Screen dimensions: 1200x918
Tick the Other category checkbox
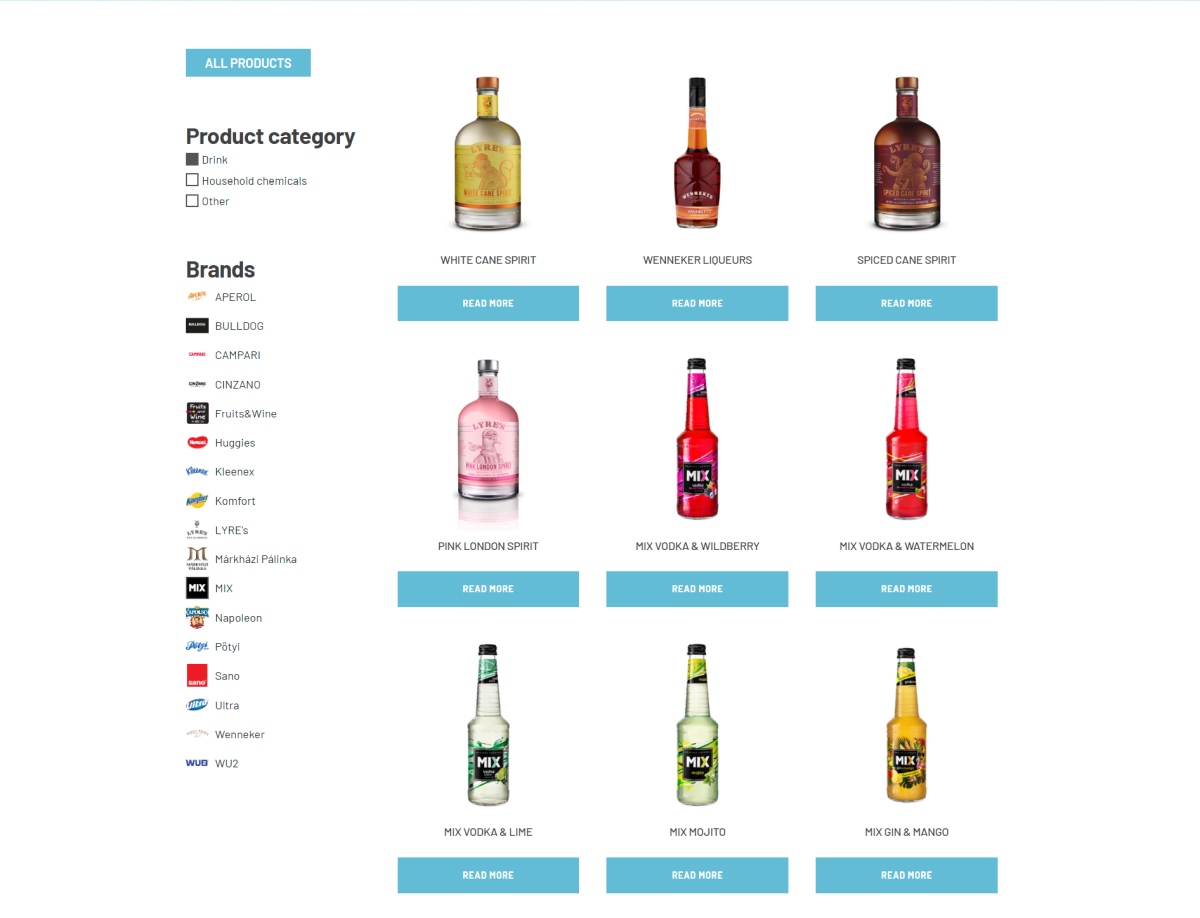(x=192, y=201)
